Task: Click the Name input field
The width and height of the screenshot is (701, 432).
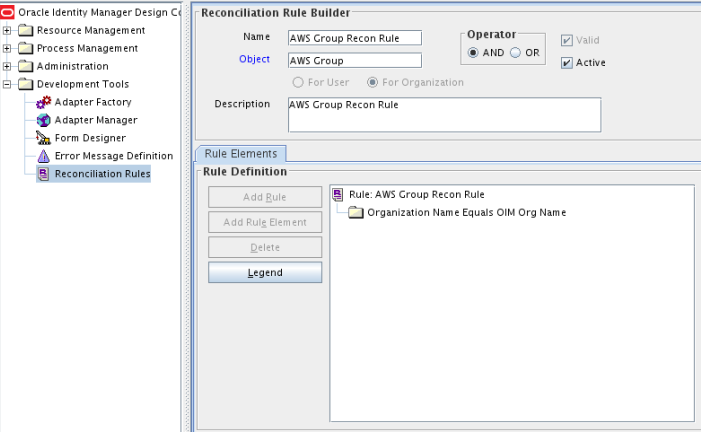Action: [x=355, y=38]
